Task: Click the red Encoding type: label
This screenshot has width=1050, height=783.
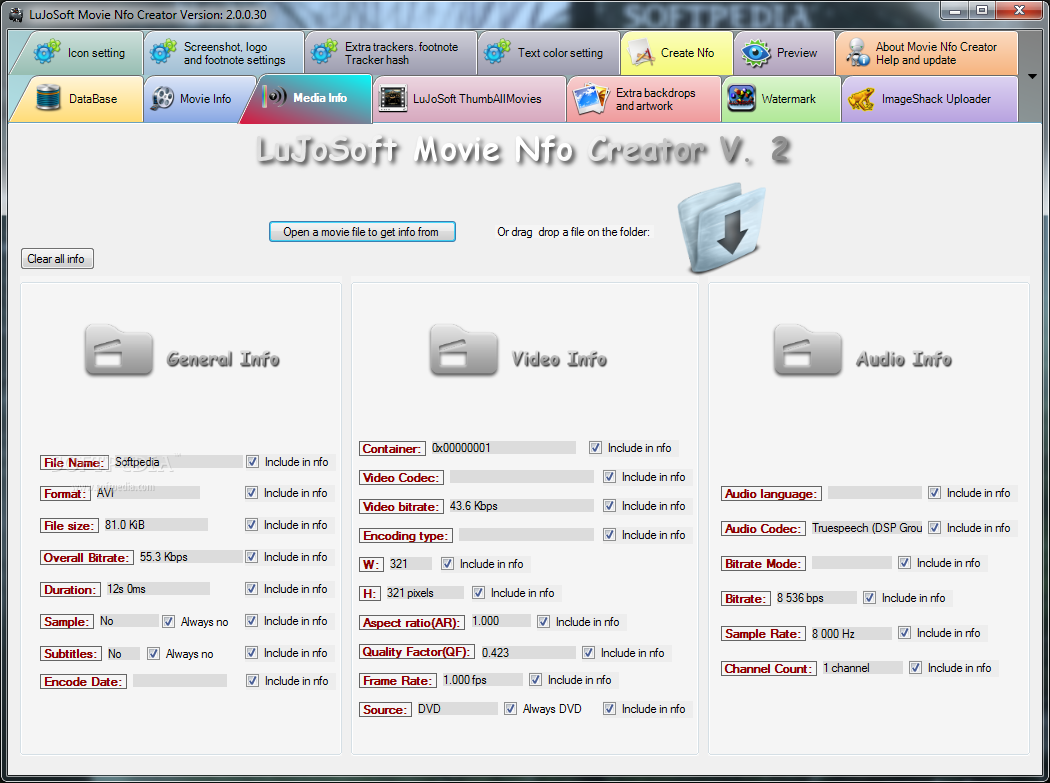Action: 405,535
